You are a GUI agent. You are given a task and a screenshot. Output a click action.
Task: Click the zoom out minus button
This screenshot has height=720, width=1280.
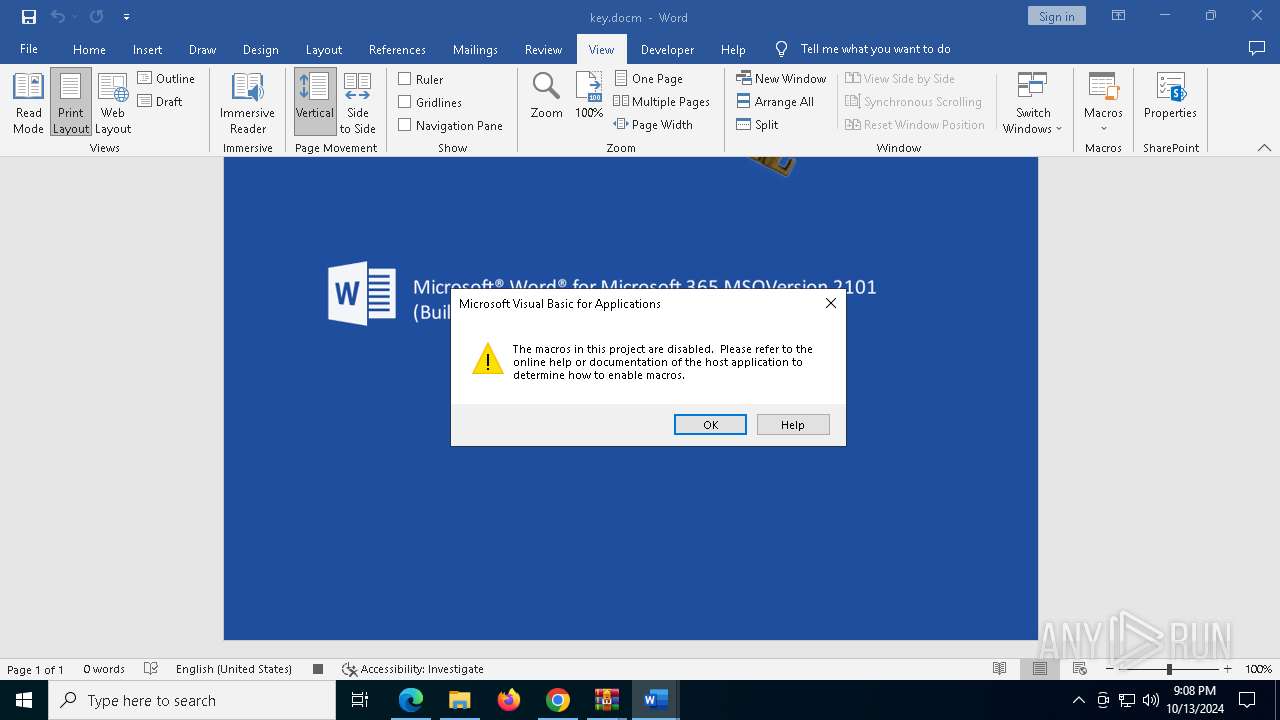pos(1110,669)
